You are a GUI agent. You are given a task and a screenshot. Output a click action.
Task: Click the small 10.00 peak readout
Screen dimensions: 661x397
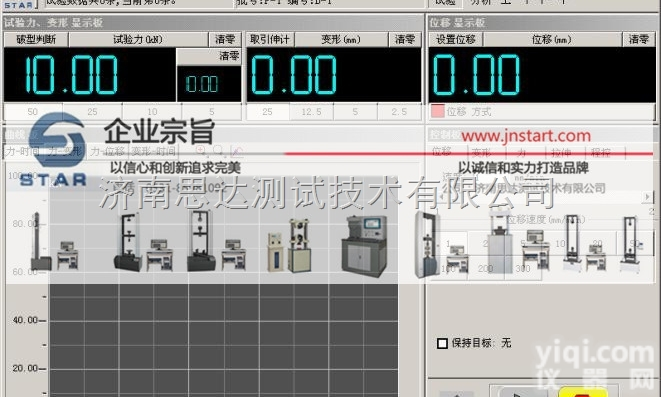[x=202, y=84]
